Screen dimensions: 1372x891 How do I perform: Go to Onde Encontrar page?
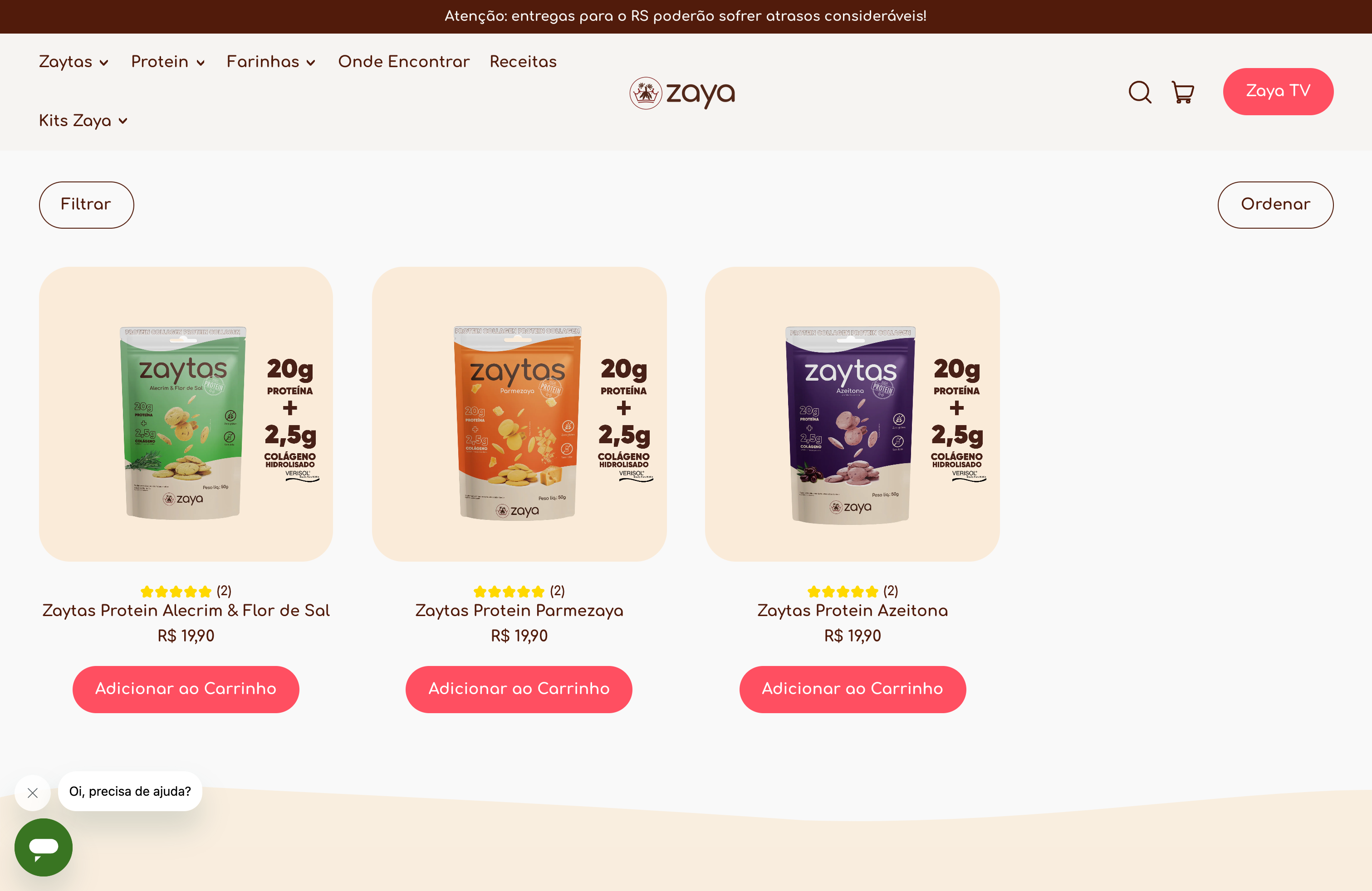coord(403,62)
